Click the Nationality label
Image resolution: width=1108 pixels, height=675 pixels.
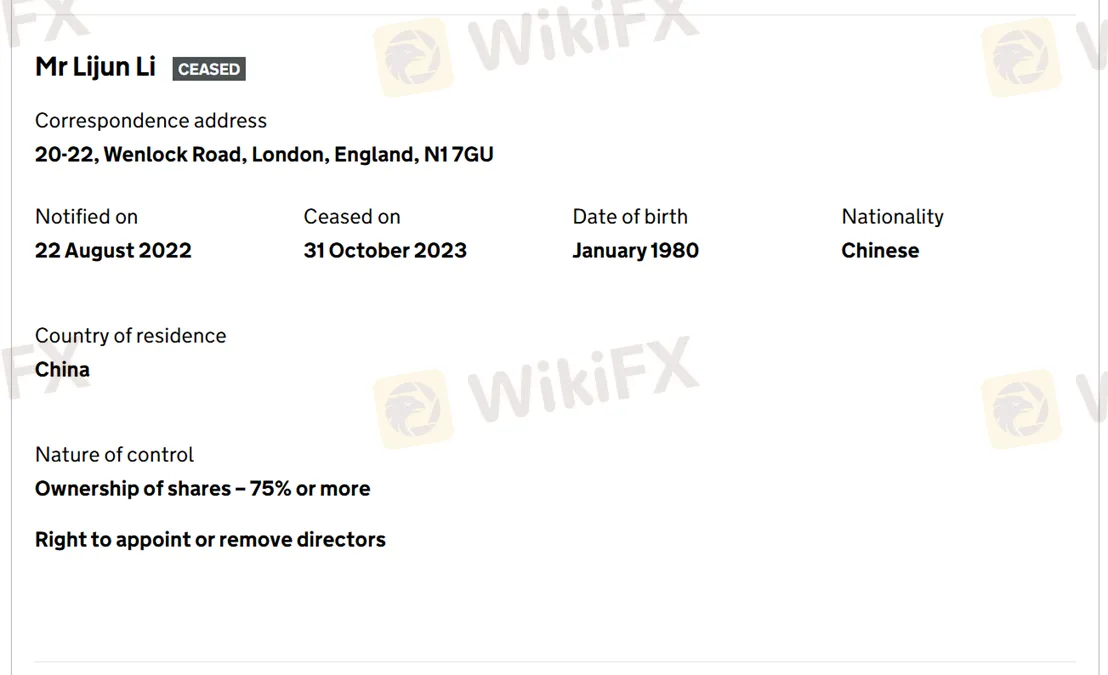click(x=892, y=217)
